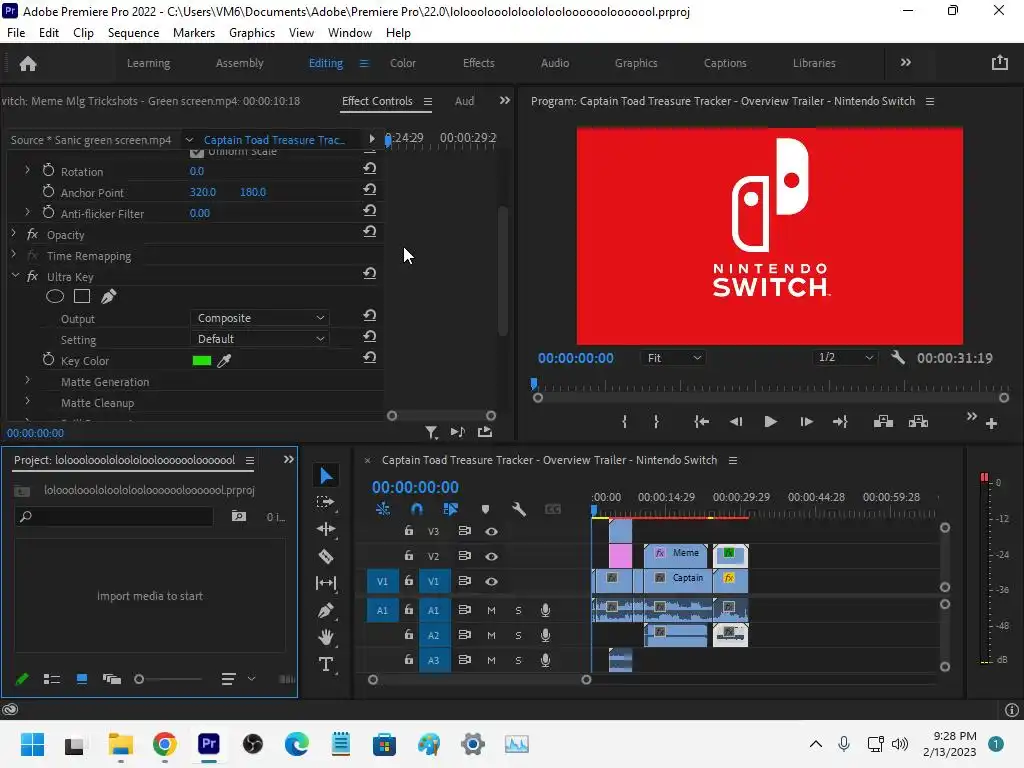Expand Opacity effect properties
The width and height of the screenshot is (1024, 768).
pos(14,232)
